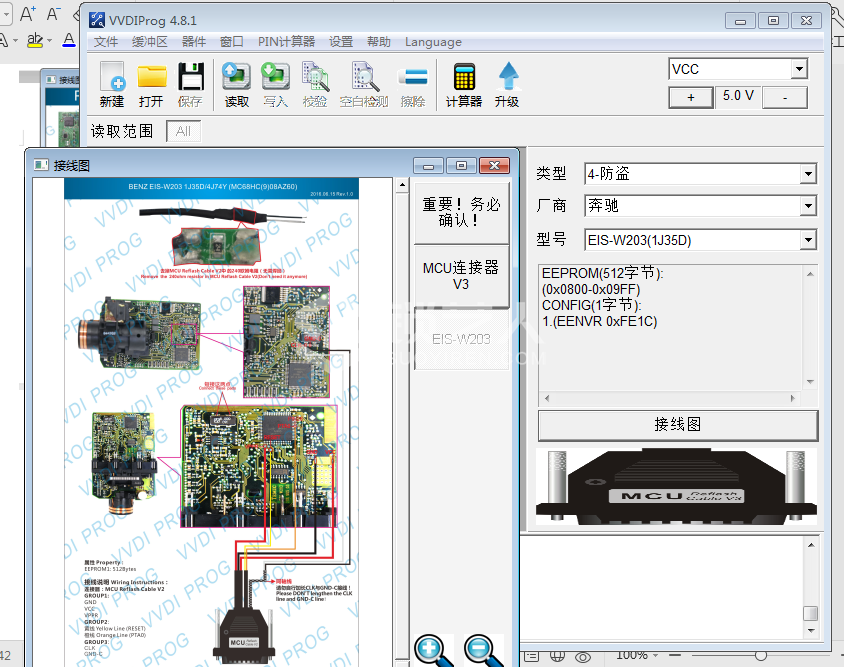Click the font color A icon in background editor

69,40
